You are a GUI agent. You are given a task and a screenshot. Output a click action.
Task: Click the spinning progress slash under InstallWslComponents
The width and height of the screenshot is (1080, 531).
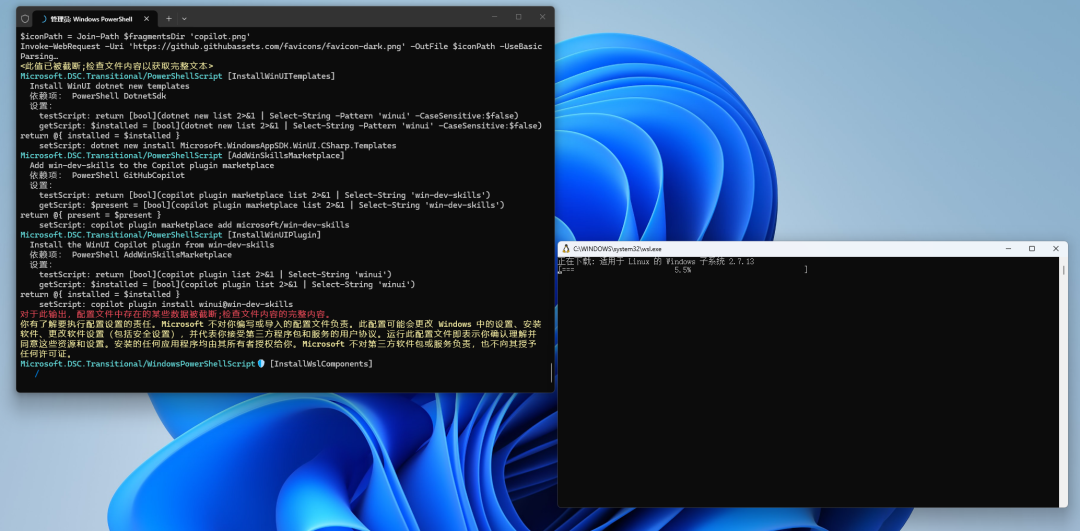37,373
